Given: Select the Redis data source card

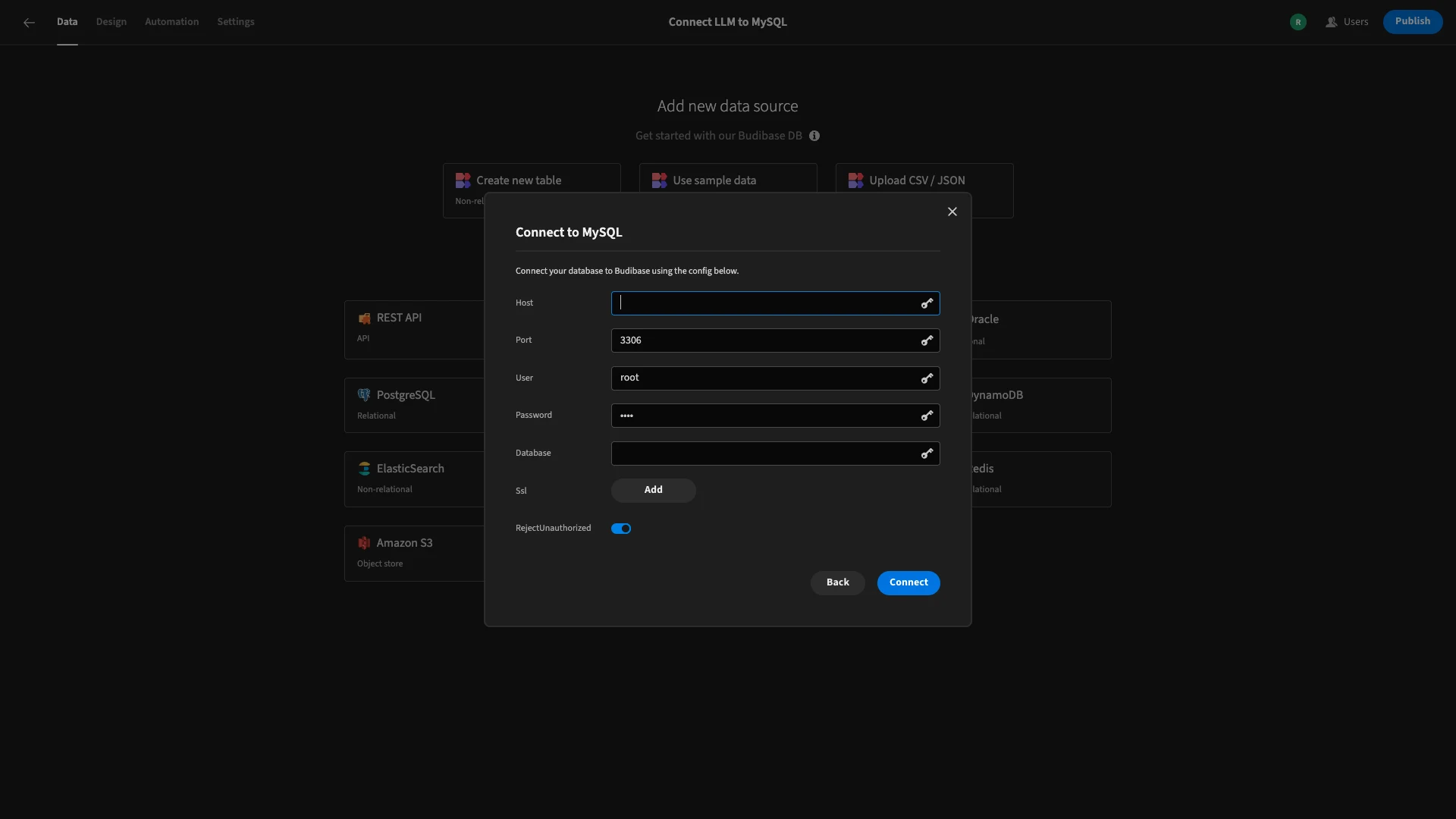Looking at the screenshot, I should coord(1041,479).
